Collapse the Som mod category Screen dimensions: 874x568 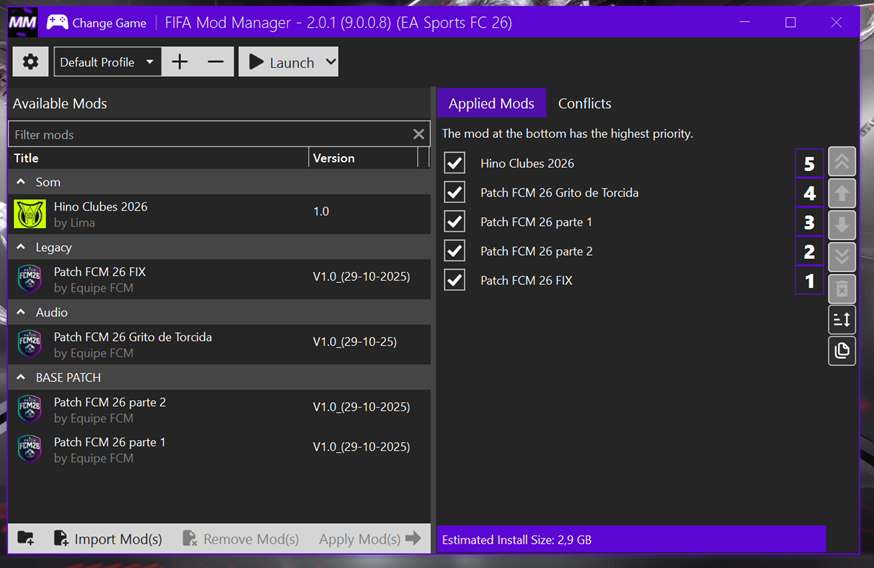click(x=22, y=182)
